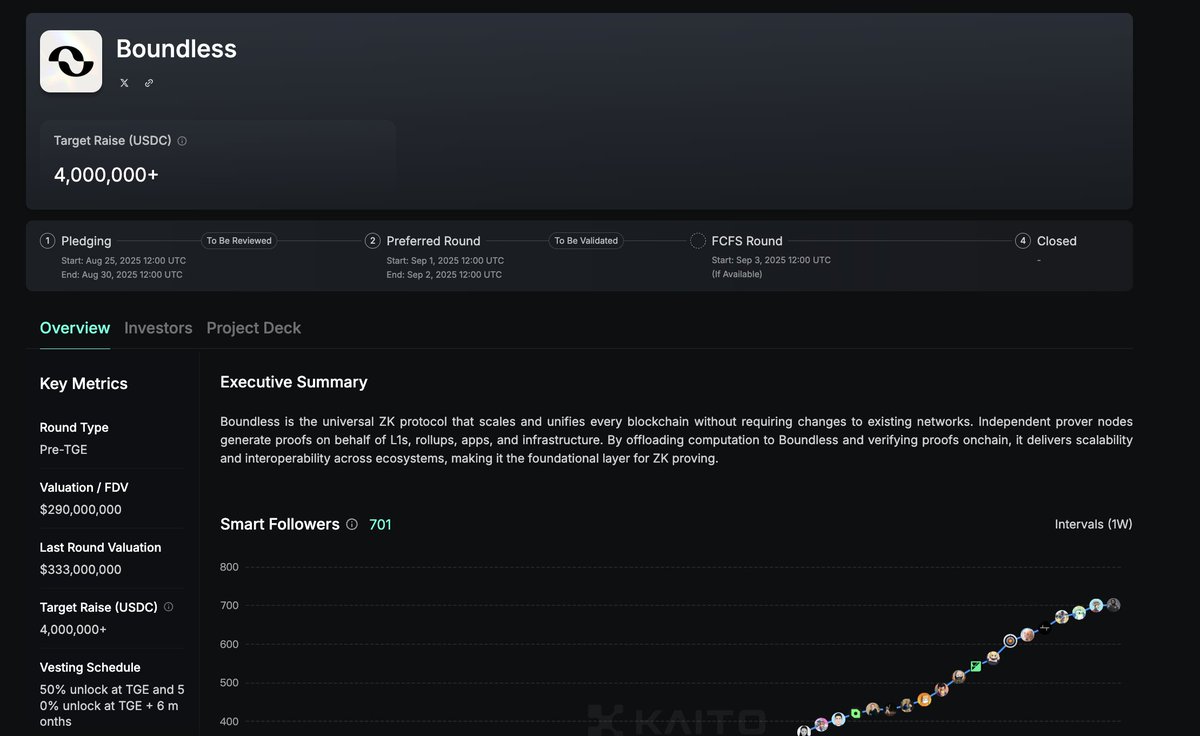
Task: Open the Boundless website link icon
Action: coord(149,83)
